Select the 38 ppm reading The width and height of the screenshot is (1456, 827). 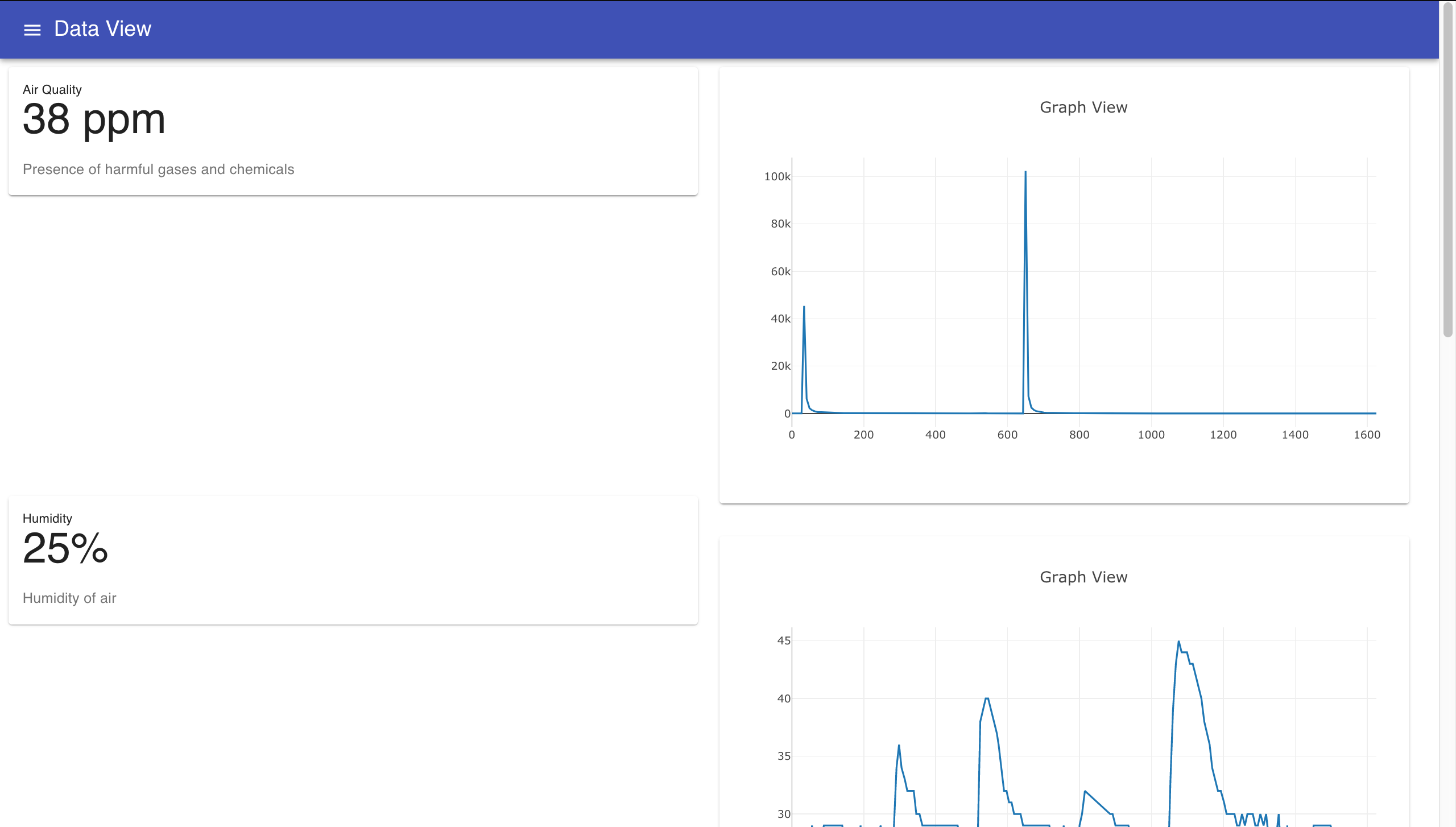[94, 119]
